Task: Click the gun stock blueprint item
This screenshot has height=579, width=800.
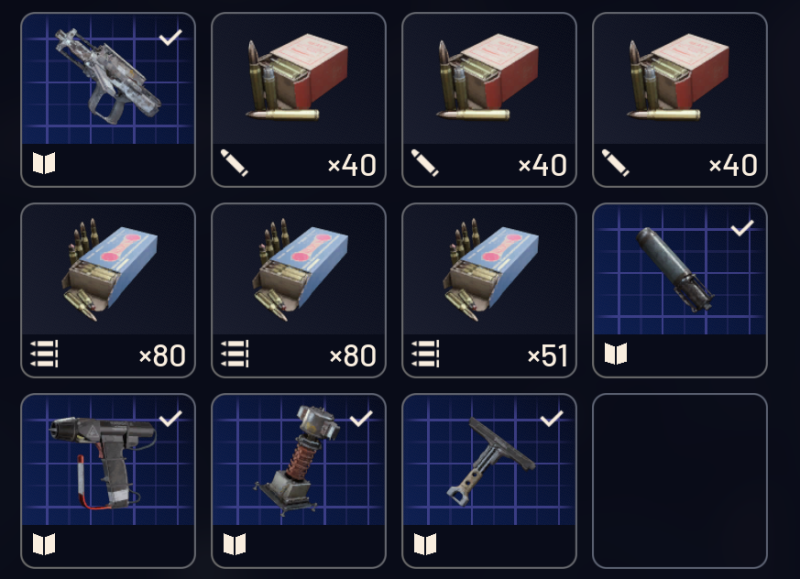Action: [x=489, y=481]
